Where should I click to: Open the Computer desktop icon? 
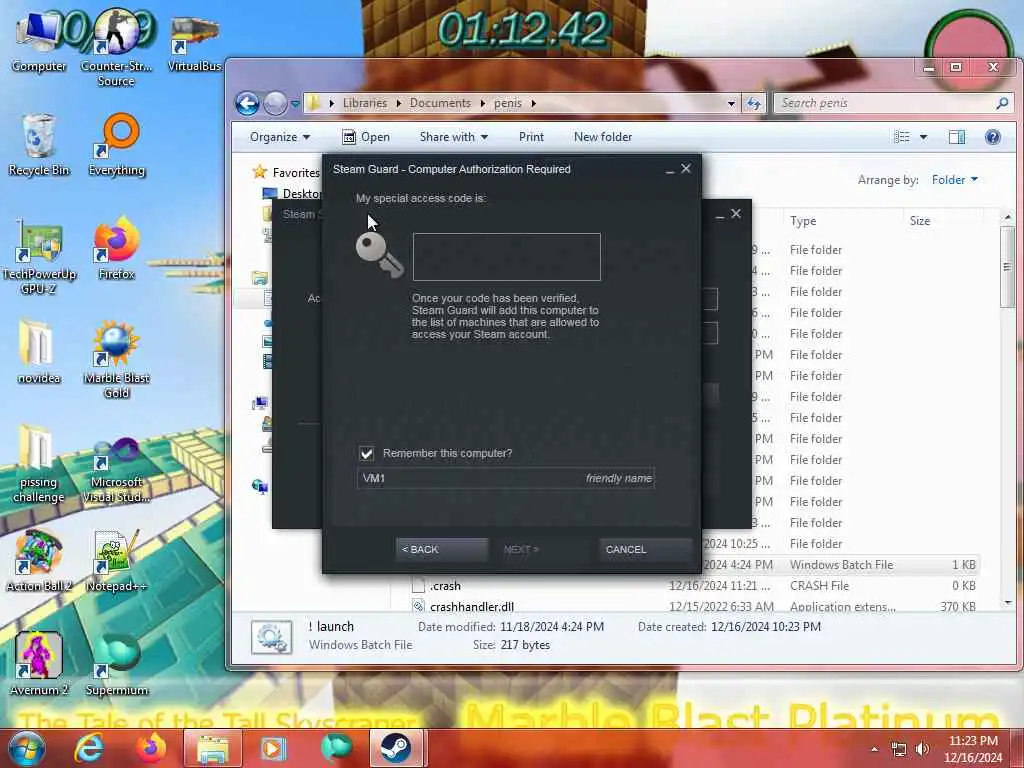pos(39,42)
